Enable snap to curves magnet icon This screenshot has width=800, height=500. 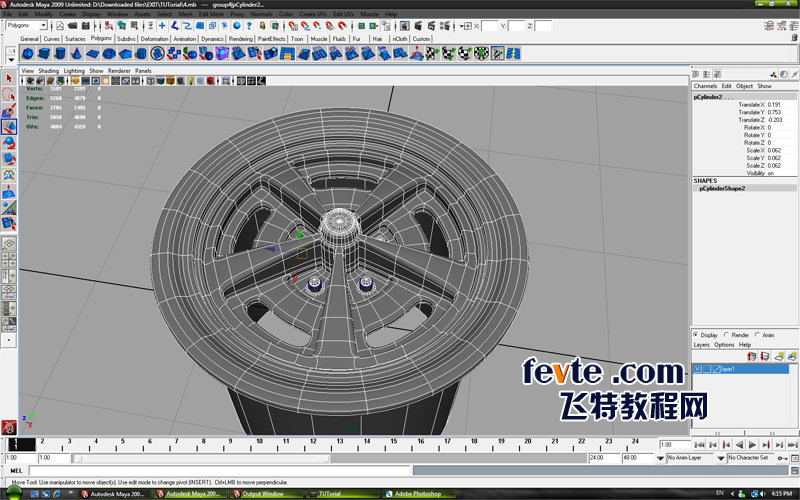pyautogui.click(x=305, y=26)
